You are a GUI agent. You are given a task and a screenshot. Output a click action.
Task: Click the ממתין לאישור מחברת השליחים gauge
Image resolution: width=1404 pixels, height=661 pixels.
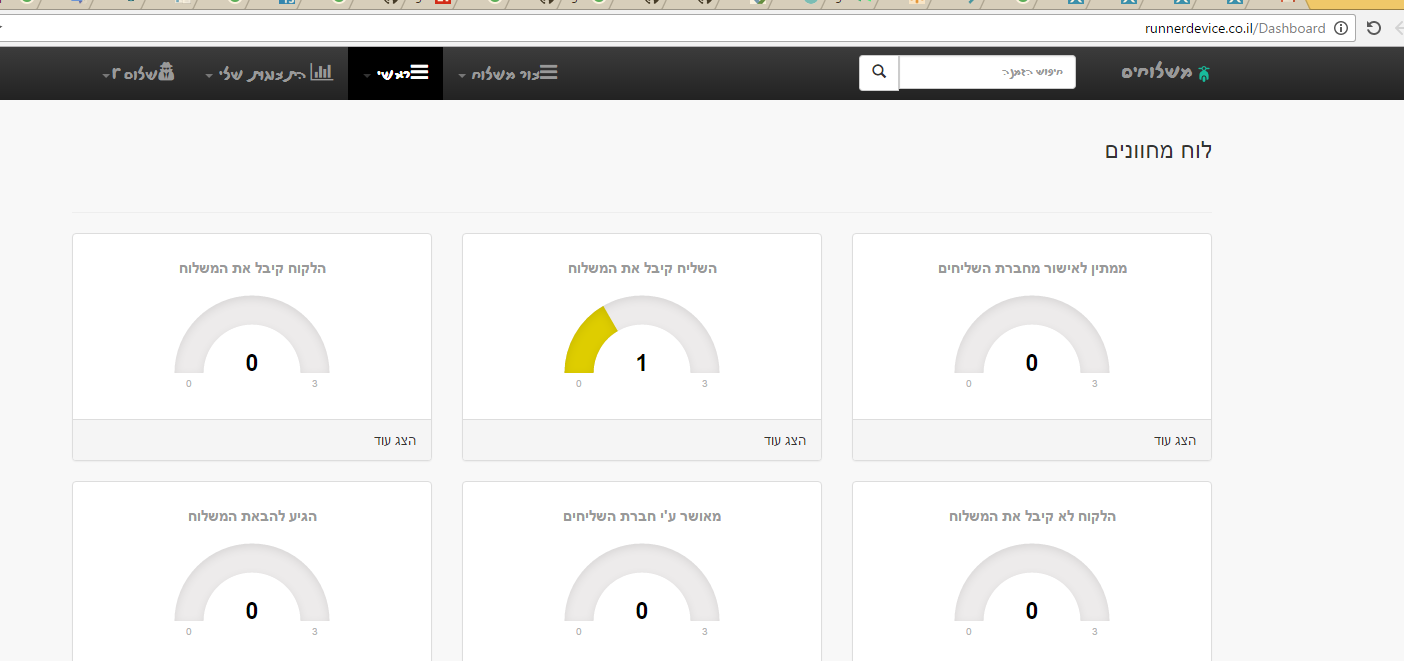click(x=1032, y=335)
